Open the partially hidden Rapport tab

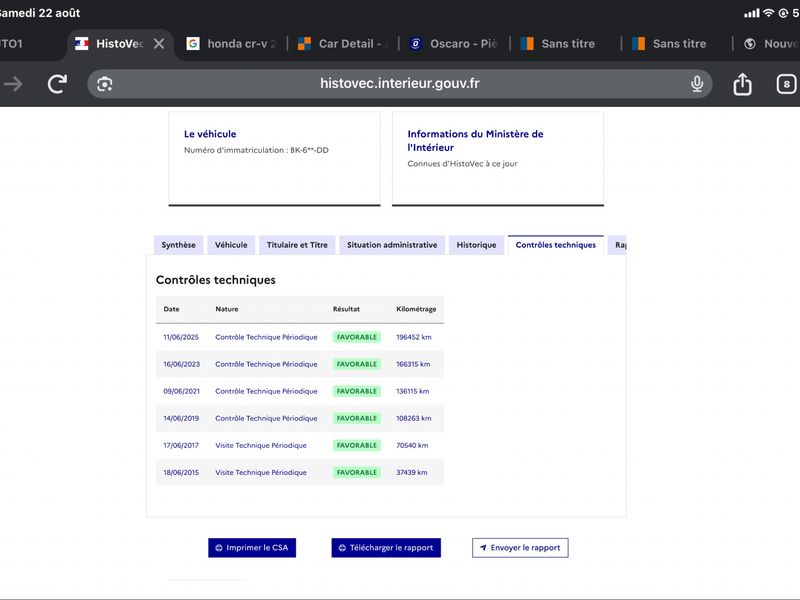pos(617,245)
